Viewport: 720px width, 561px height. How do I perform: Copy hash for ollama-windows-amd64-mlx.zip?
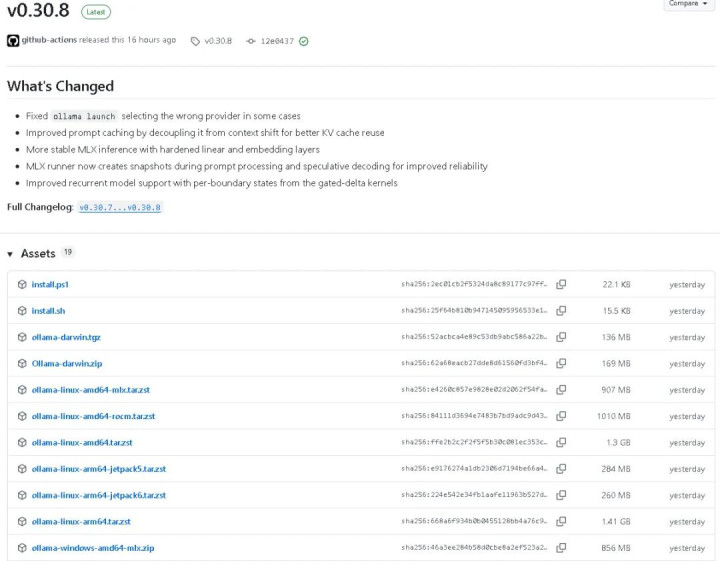561,548
